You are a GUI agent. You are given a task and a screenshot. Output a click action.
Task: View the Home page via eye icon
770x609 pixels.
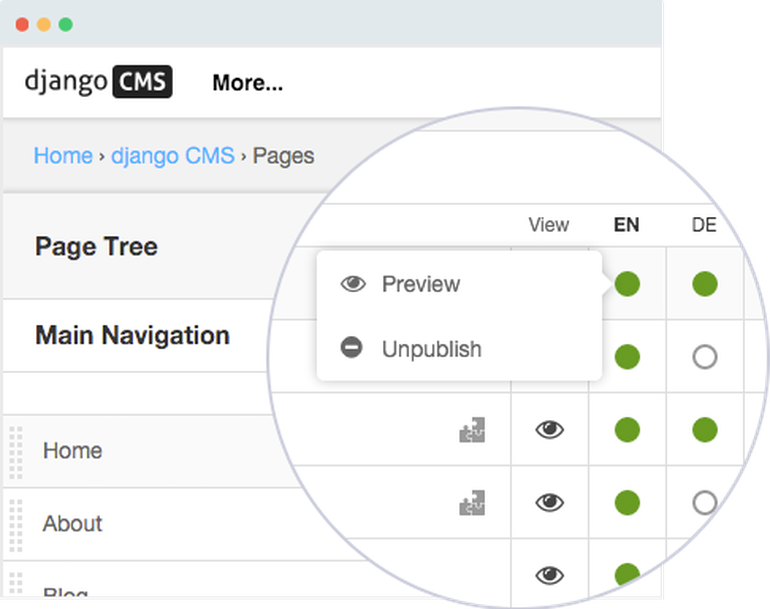pyautogui.click(x=550, y=430)
